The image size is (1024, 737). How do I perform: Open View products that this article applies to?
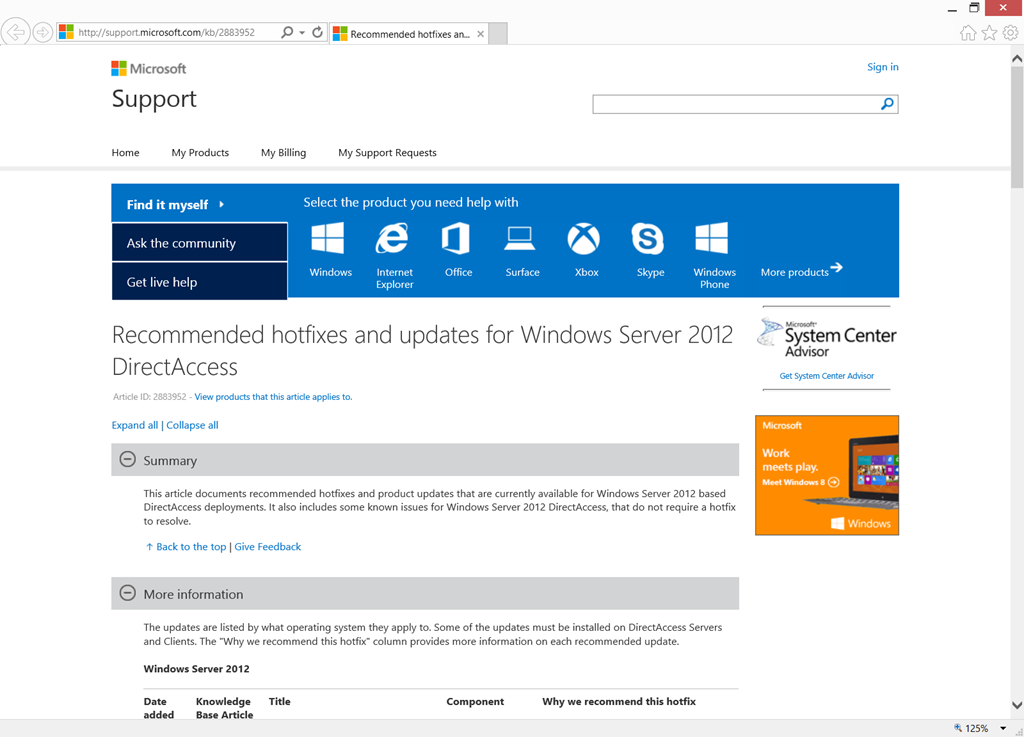pyautogui.click(x=273, y=397)
